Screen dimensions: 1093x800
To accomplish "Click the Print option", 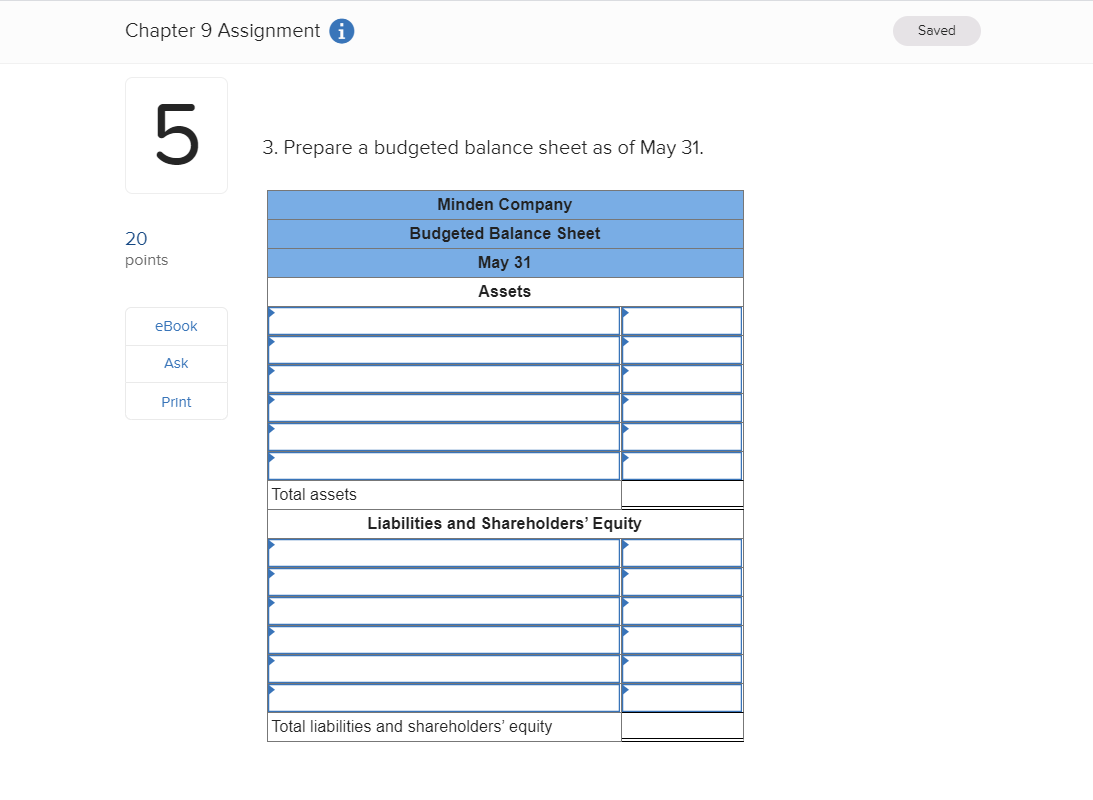I will pos(176,401).
